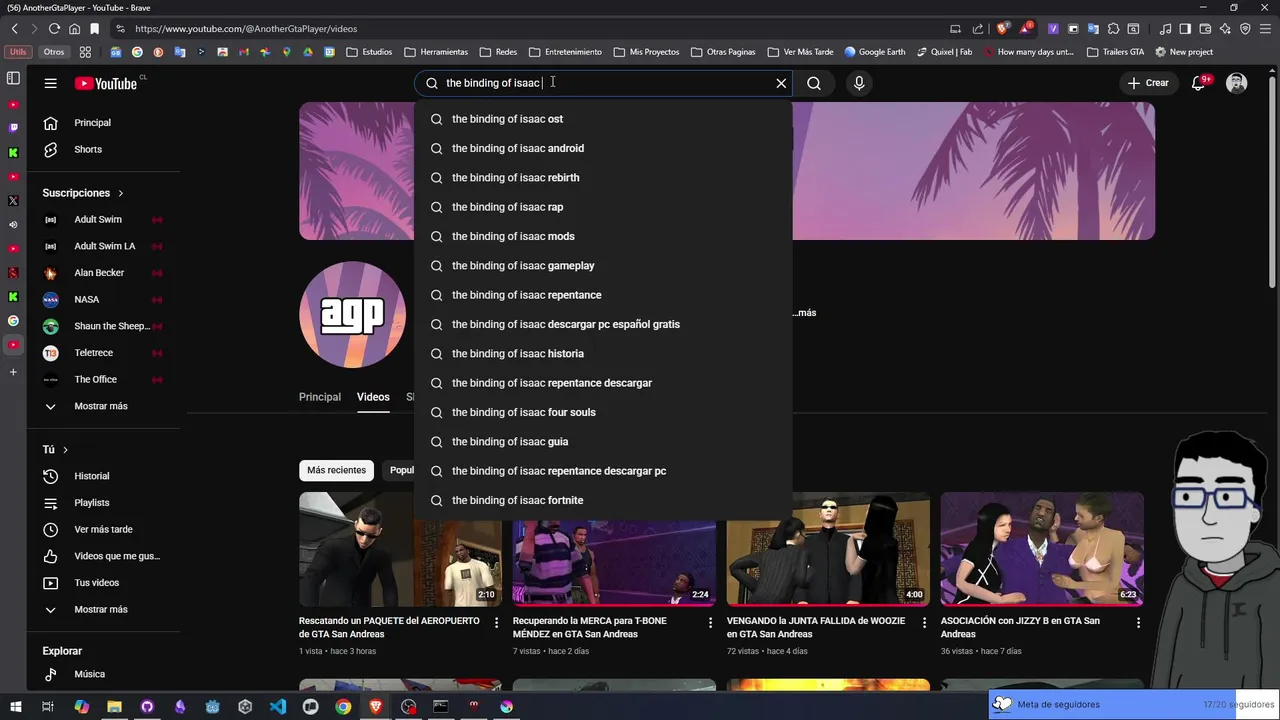Open the notifications bell

tap(1198, 83)
